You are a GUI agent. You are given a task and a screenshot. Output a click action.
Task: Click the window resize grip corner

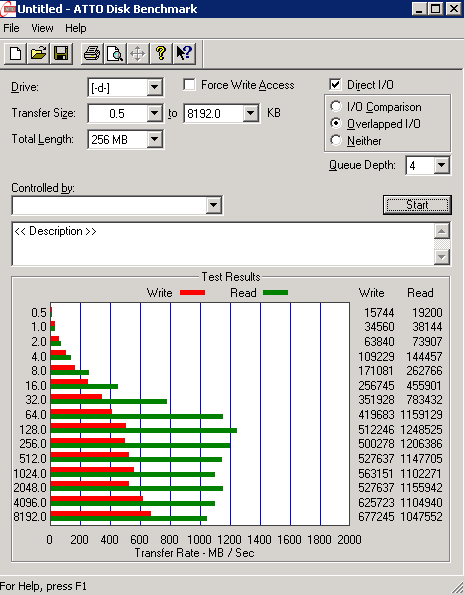coord(458,588)
